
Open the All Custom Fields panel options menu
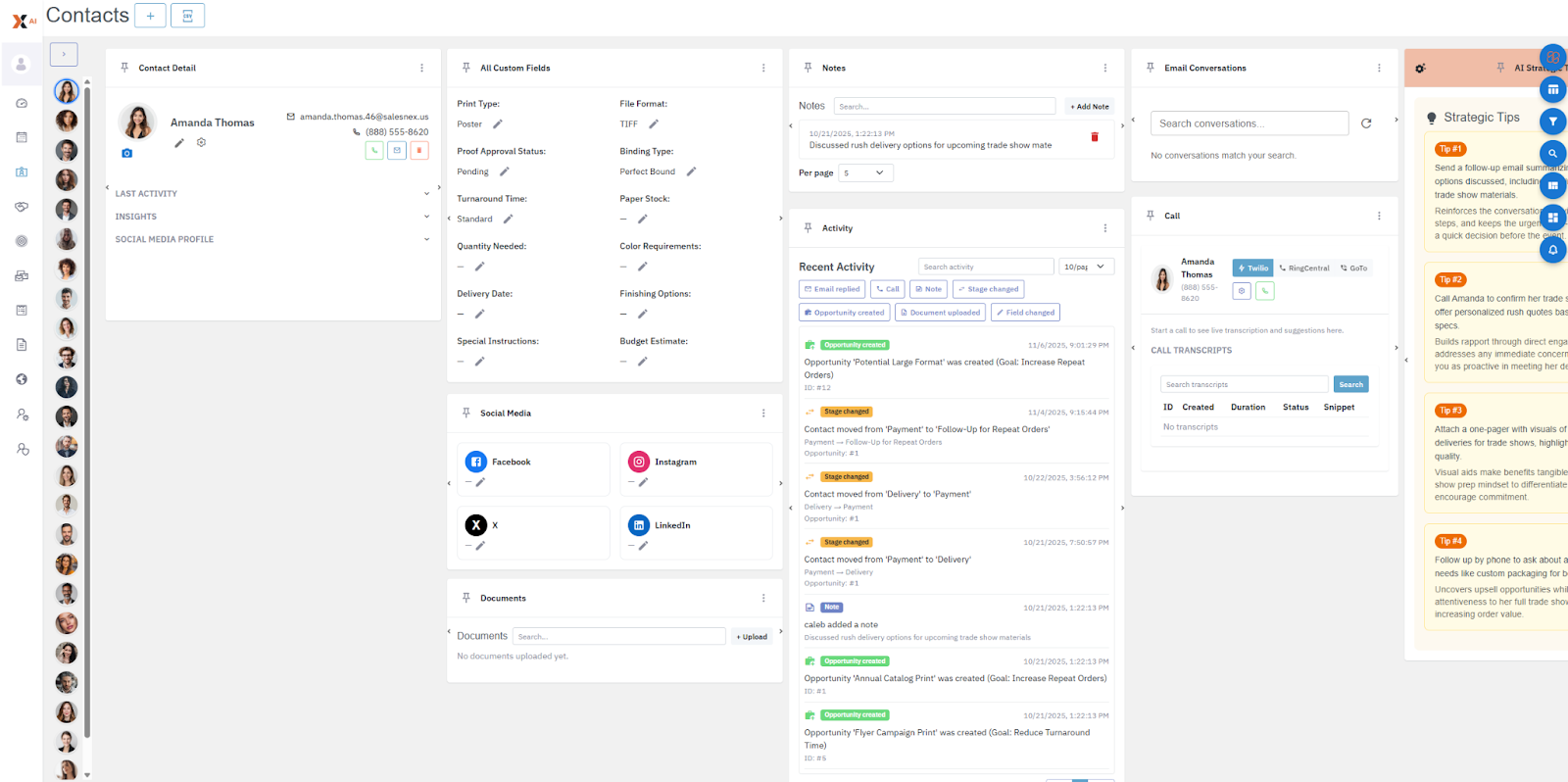(x=763, y=69)
